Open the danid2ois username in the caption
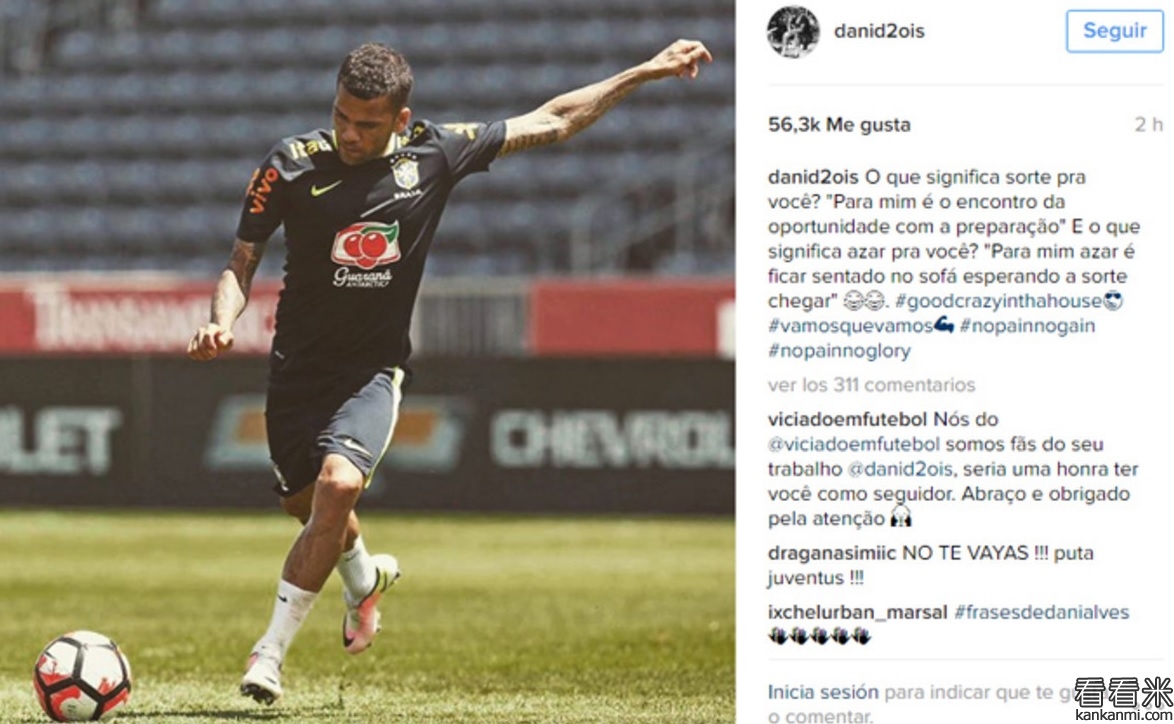 pos(813,177)
